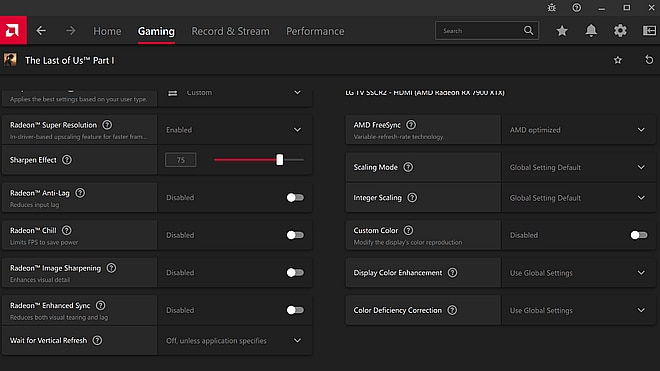Click The Last of Us Part I title
This screenshot has height=371, width=660.
click(69, 60)
